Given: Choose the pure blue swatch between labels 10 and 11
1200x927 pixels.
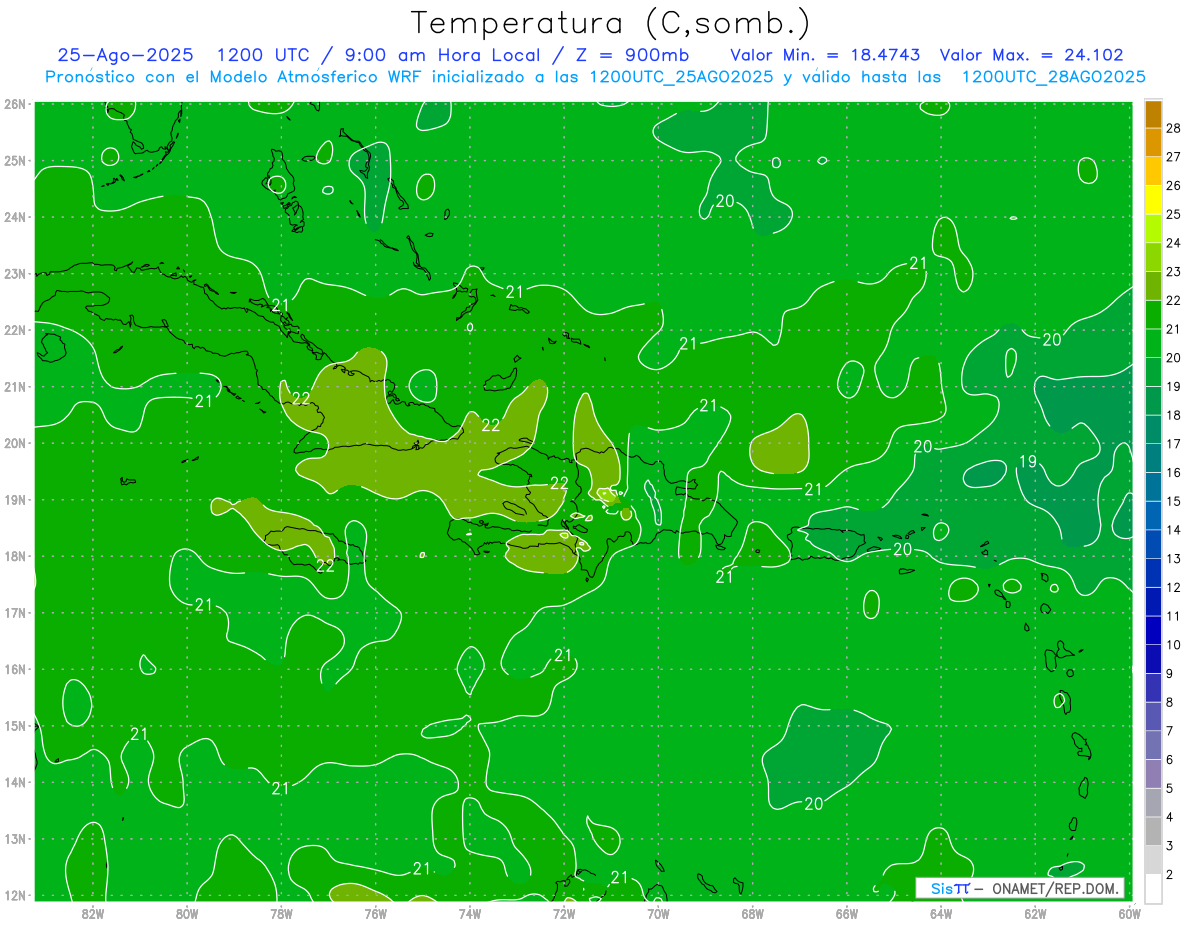Looking at the screenshot, I should tap(1153, 630).
